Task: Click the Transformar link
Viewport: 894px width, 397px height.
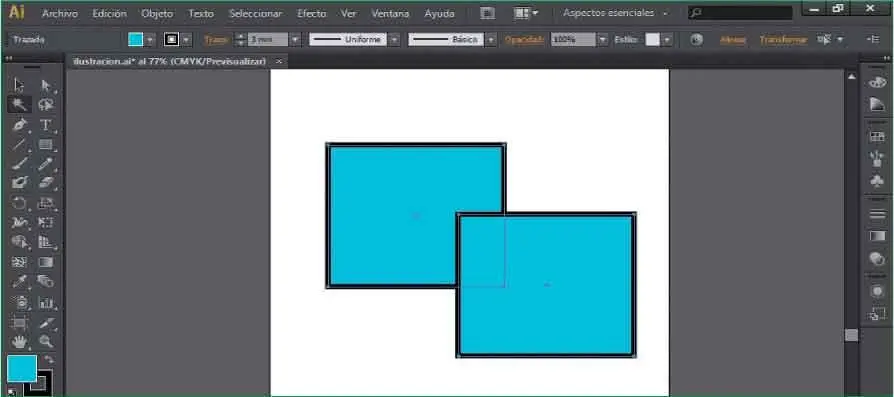Action: click(x=783, y=40)
